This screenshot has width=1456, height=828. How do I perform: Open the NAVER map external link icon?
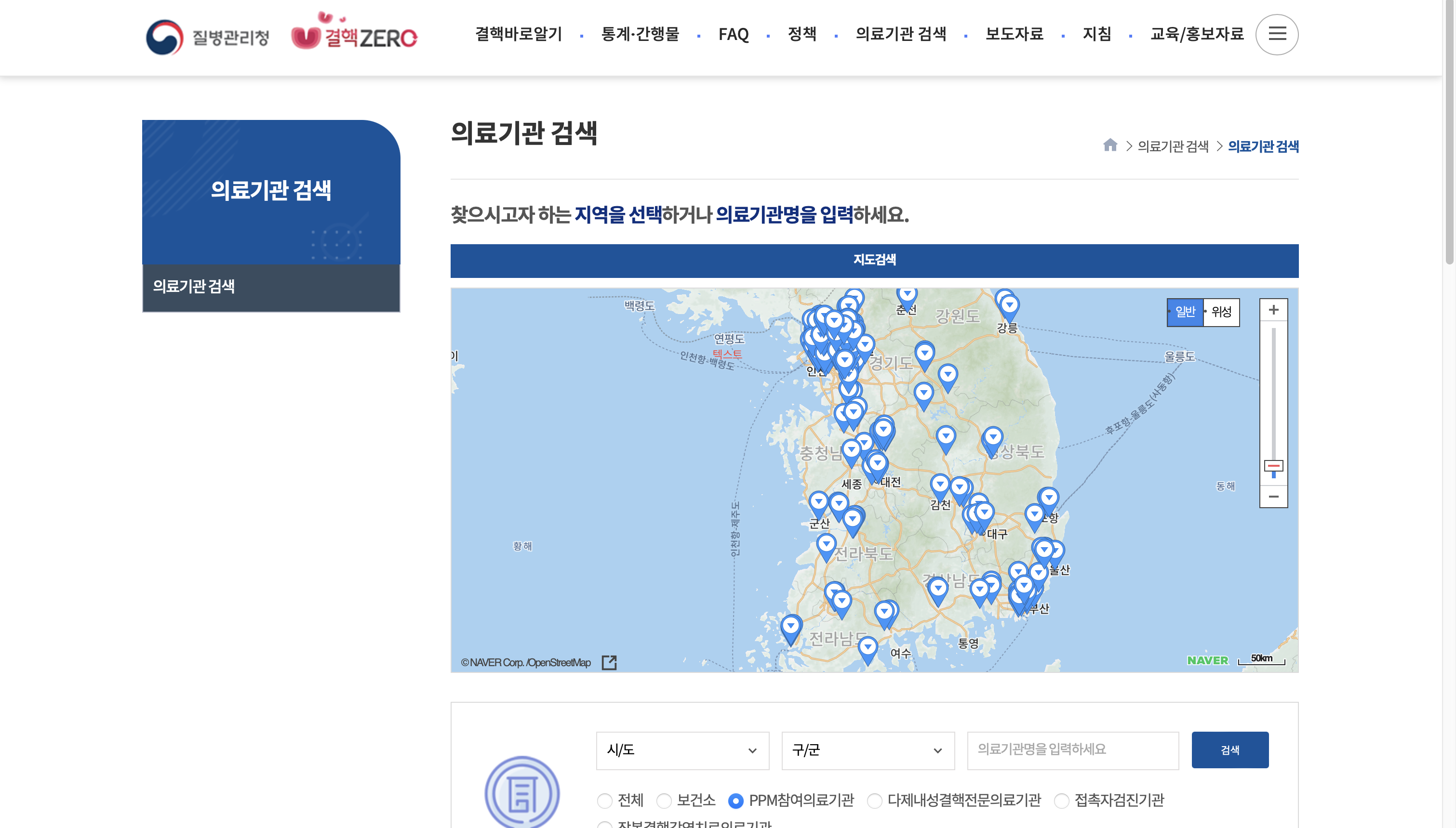[x=609, y=662]
